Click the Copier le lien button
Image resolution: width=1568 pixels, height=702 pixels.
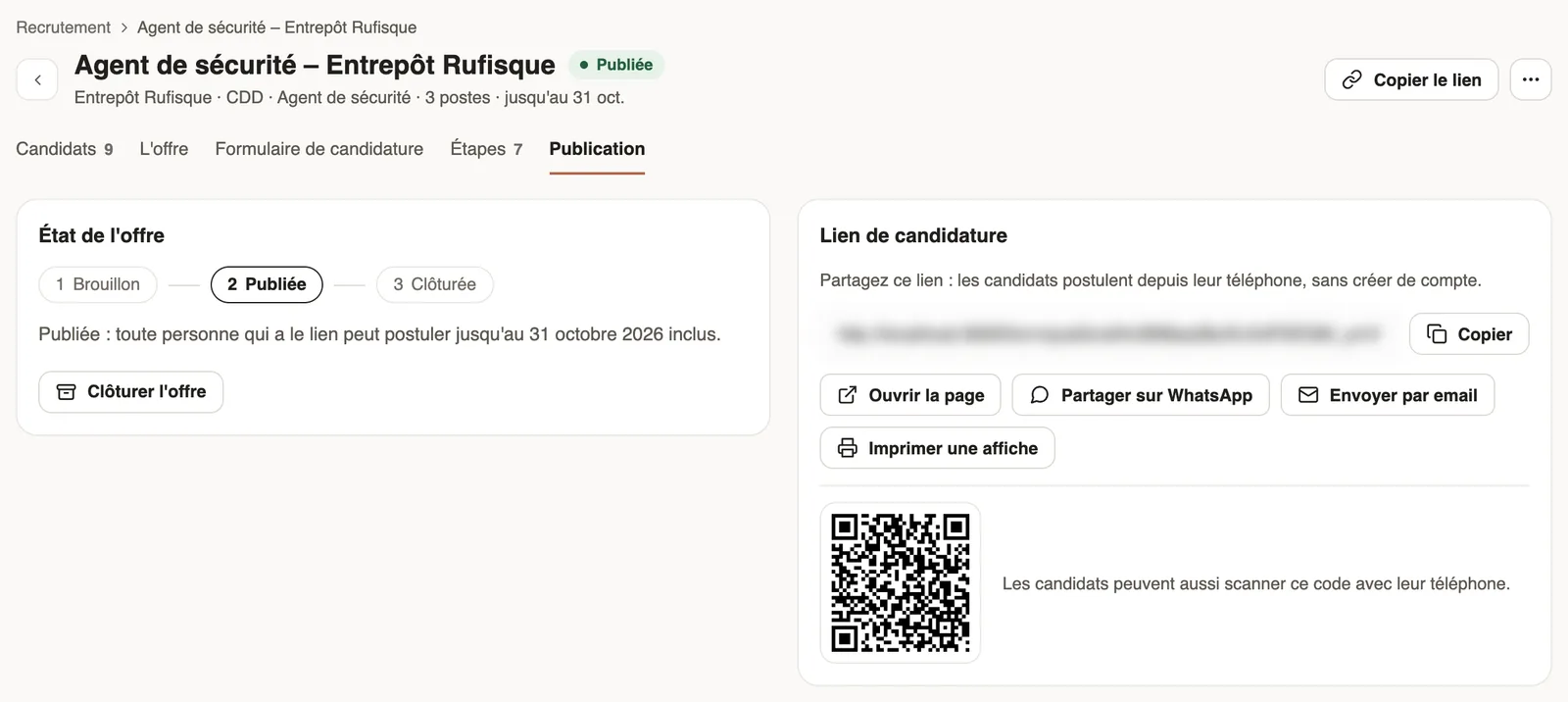coord(1411,79)
